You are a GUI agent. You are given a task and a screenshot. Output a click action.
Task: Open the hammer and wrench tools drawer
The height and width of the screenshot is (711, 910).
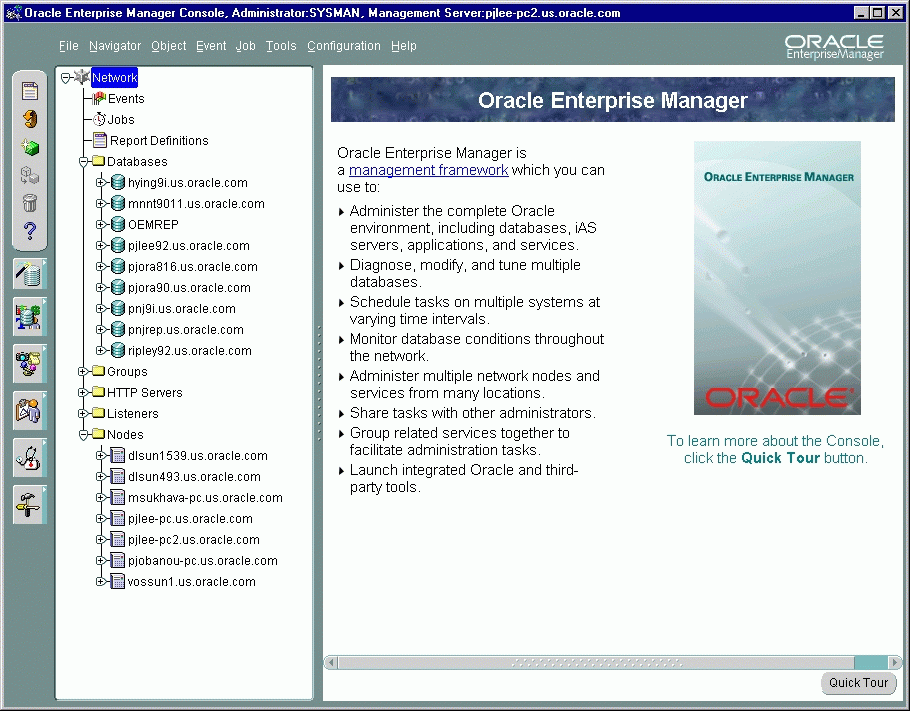tap(29, 504)
